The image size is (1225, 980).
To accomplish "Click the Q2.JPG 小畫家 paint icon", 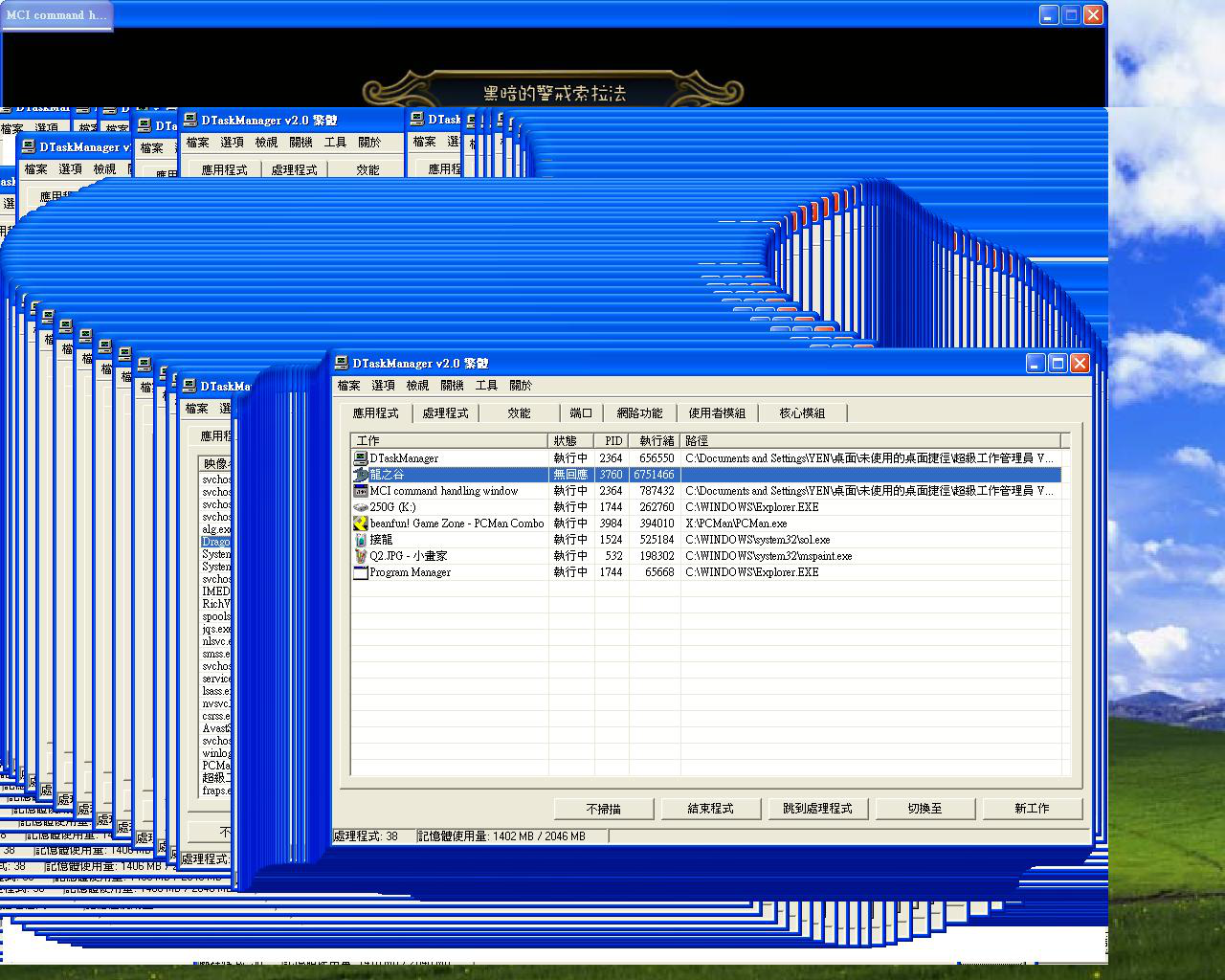I will coord(361,556).
